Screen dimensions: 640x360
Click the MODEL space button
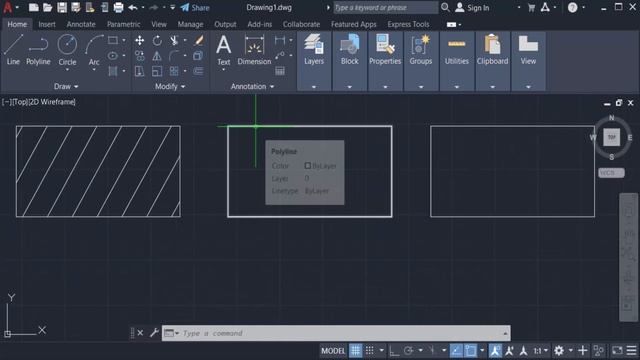pyautogui.click(x=333, y=351)
